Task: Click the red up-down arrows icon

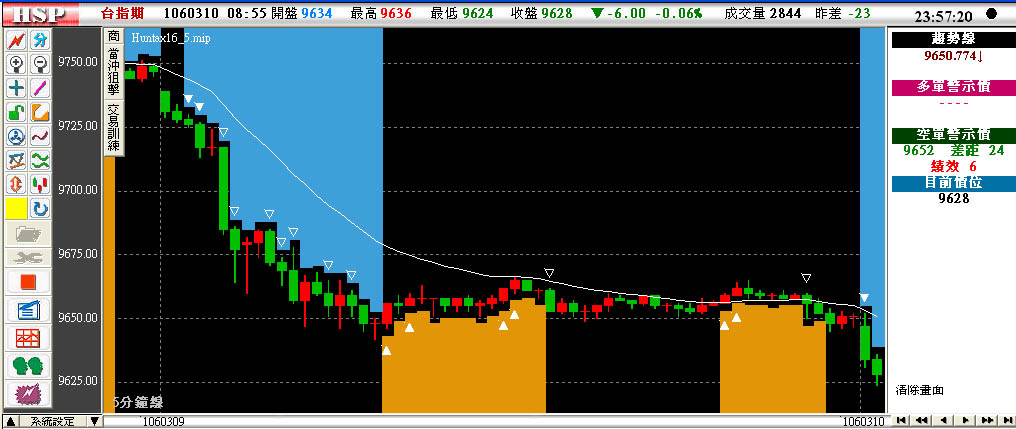Action: tap(16, 184)
